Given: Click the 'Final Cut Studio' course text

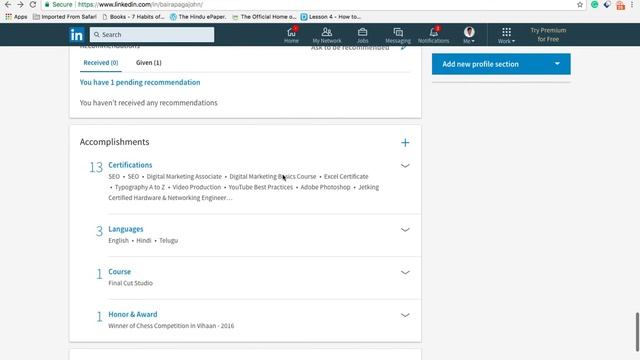Looking at the screenshot, I should pos(131,283).
